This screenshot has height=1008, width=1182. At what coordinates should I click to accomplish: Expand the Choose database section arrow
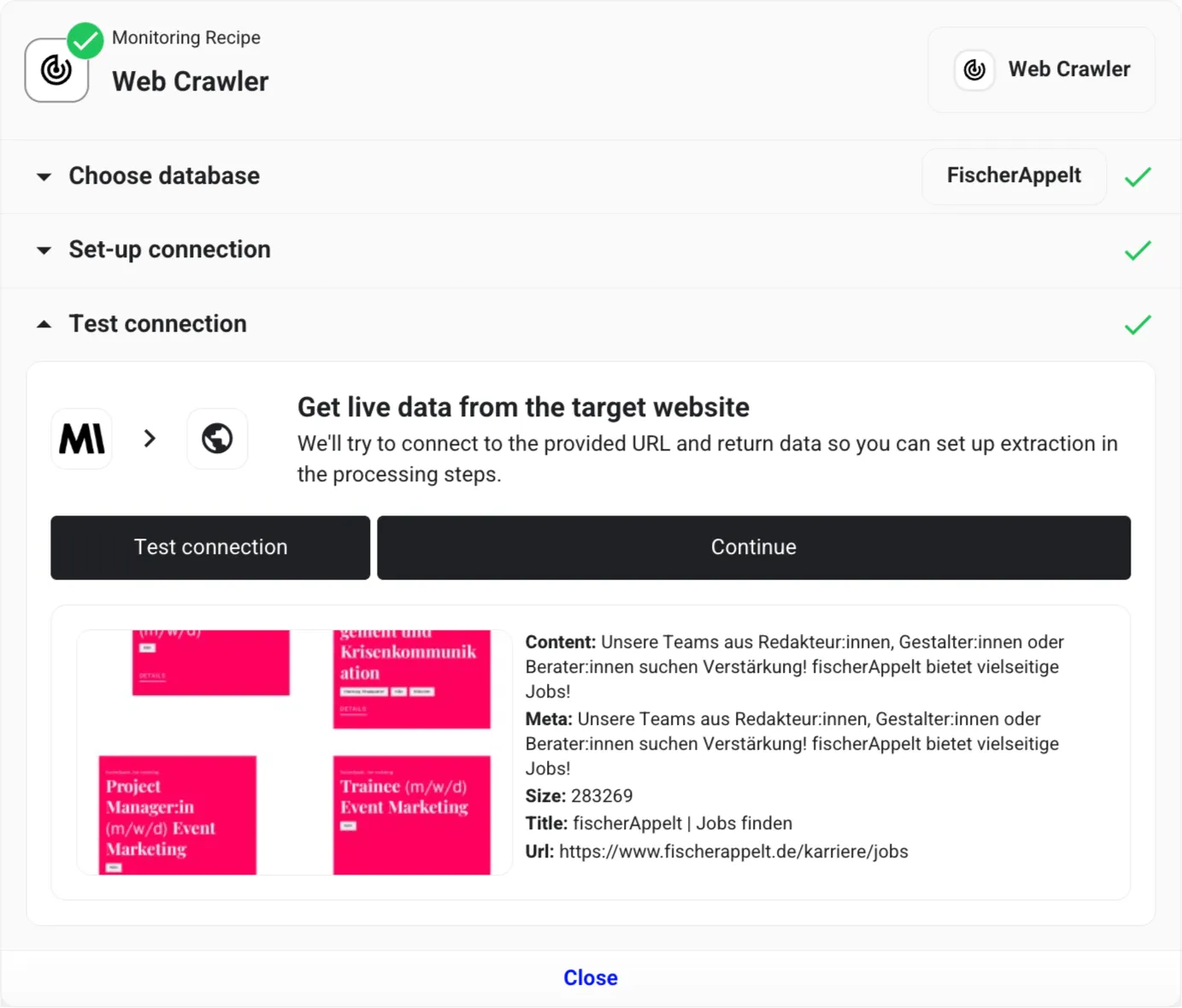[x=44, y=177]
